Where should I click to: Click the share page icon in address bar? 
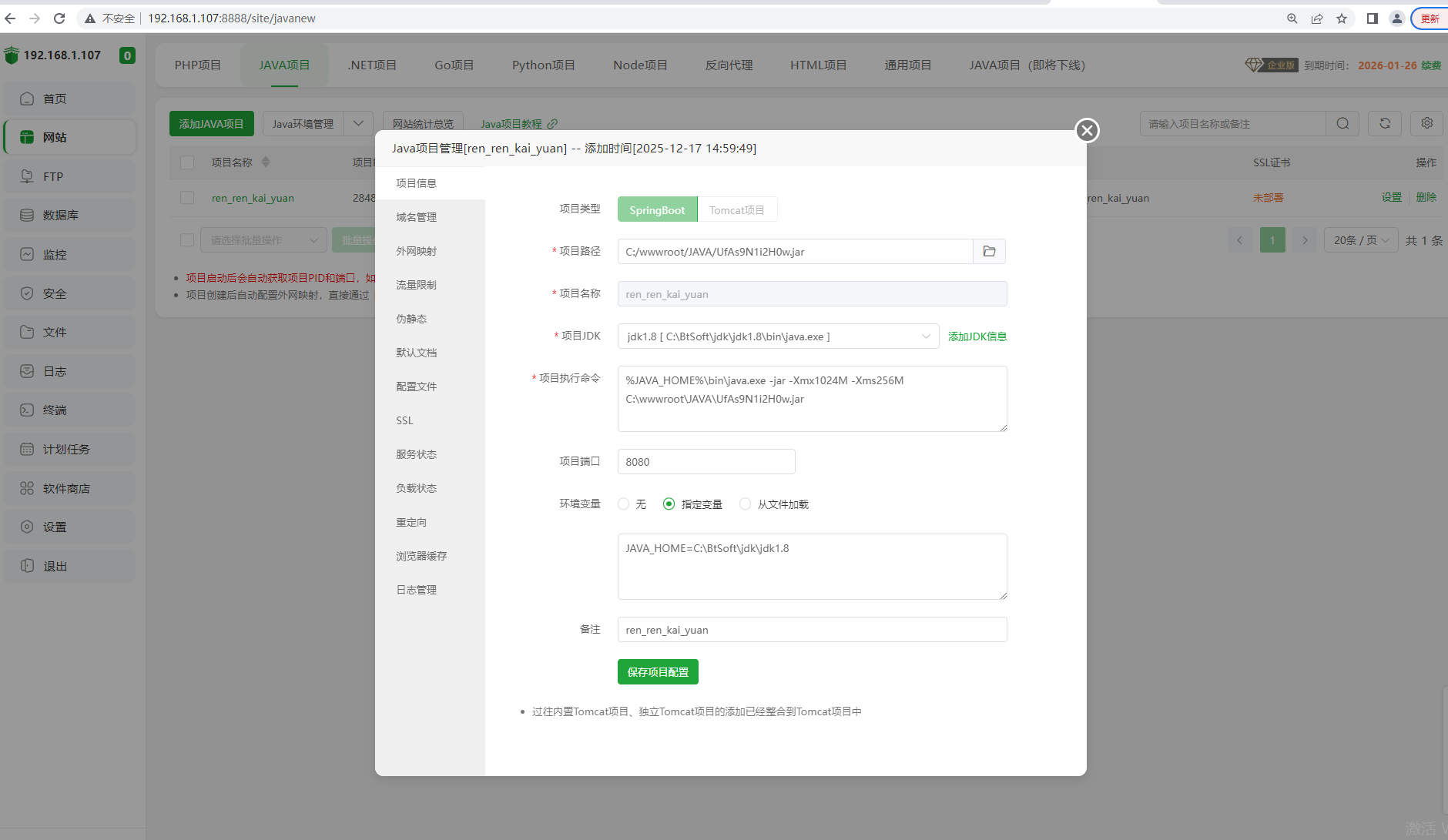click(x=1317, y=18)
